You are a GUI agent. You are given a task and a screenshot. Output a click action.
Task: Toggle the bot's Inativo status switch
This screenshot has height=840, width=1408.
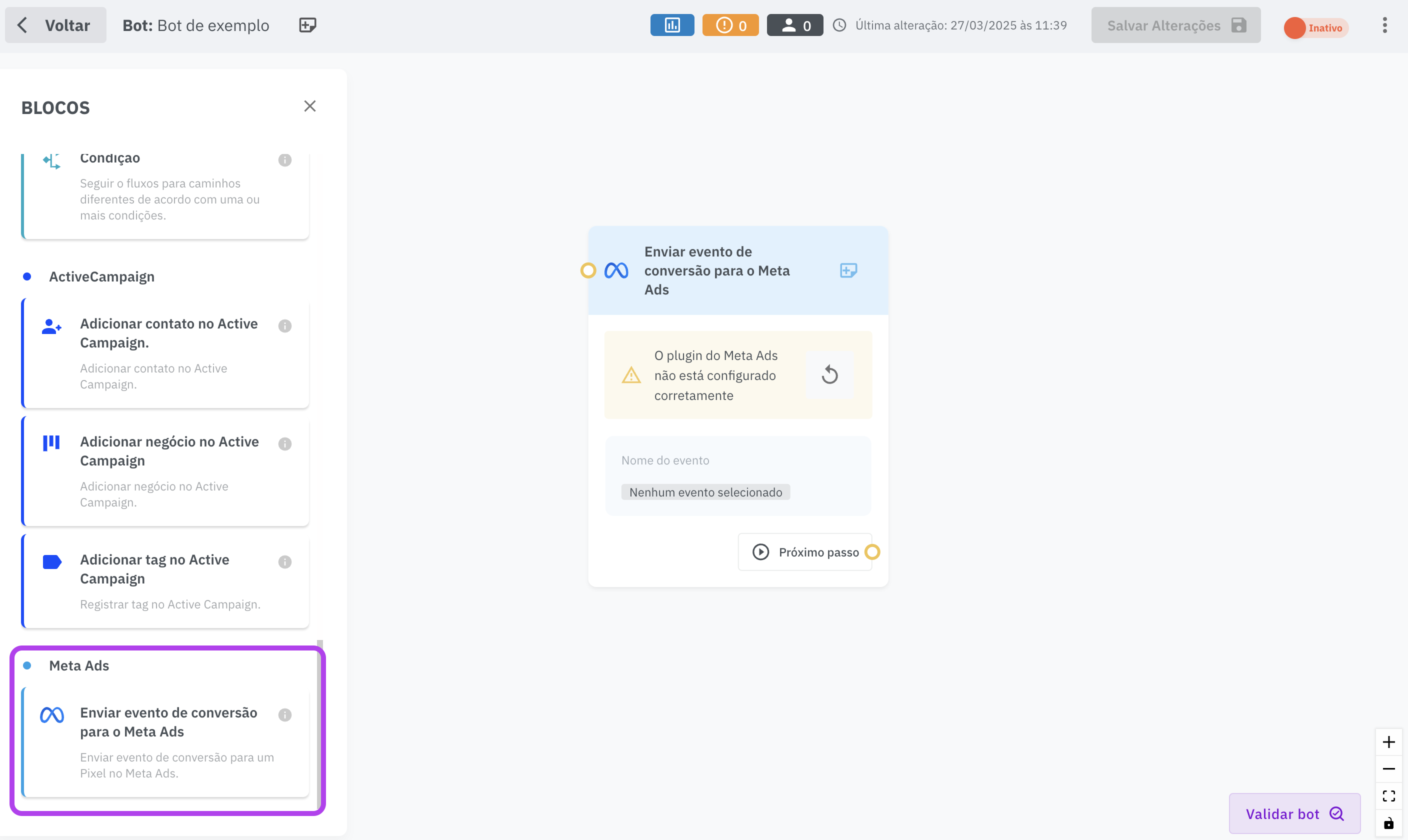pos(1314,27)
